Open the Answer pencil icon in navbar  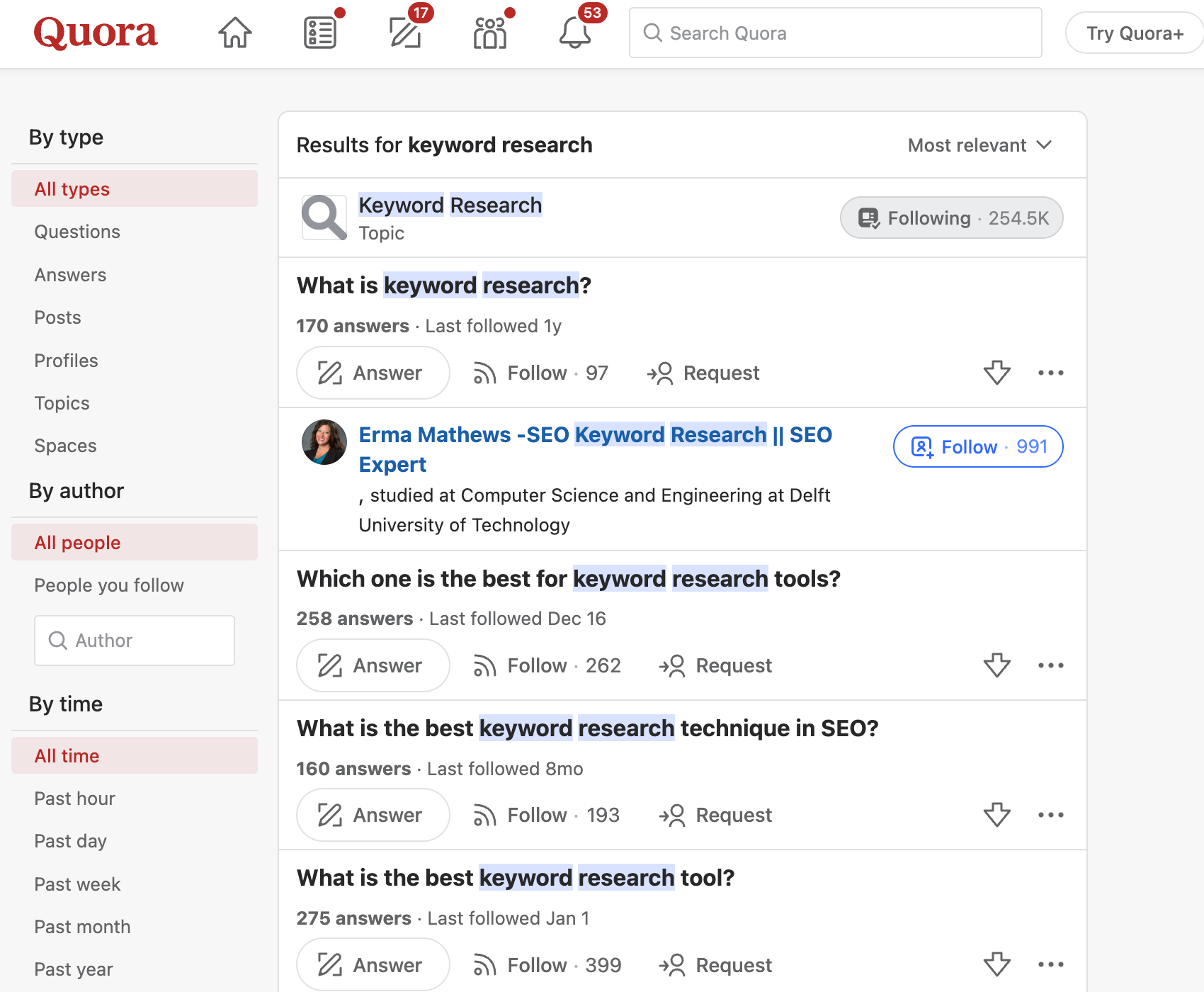pyautogui.click(x=405, y=33)
